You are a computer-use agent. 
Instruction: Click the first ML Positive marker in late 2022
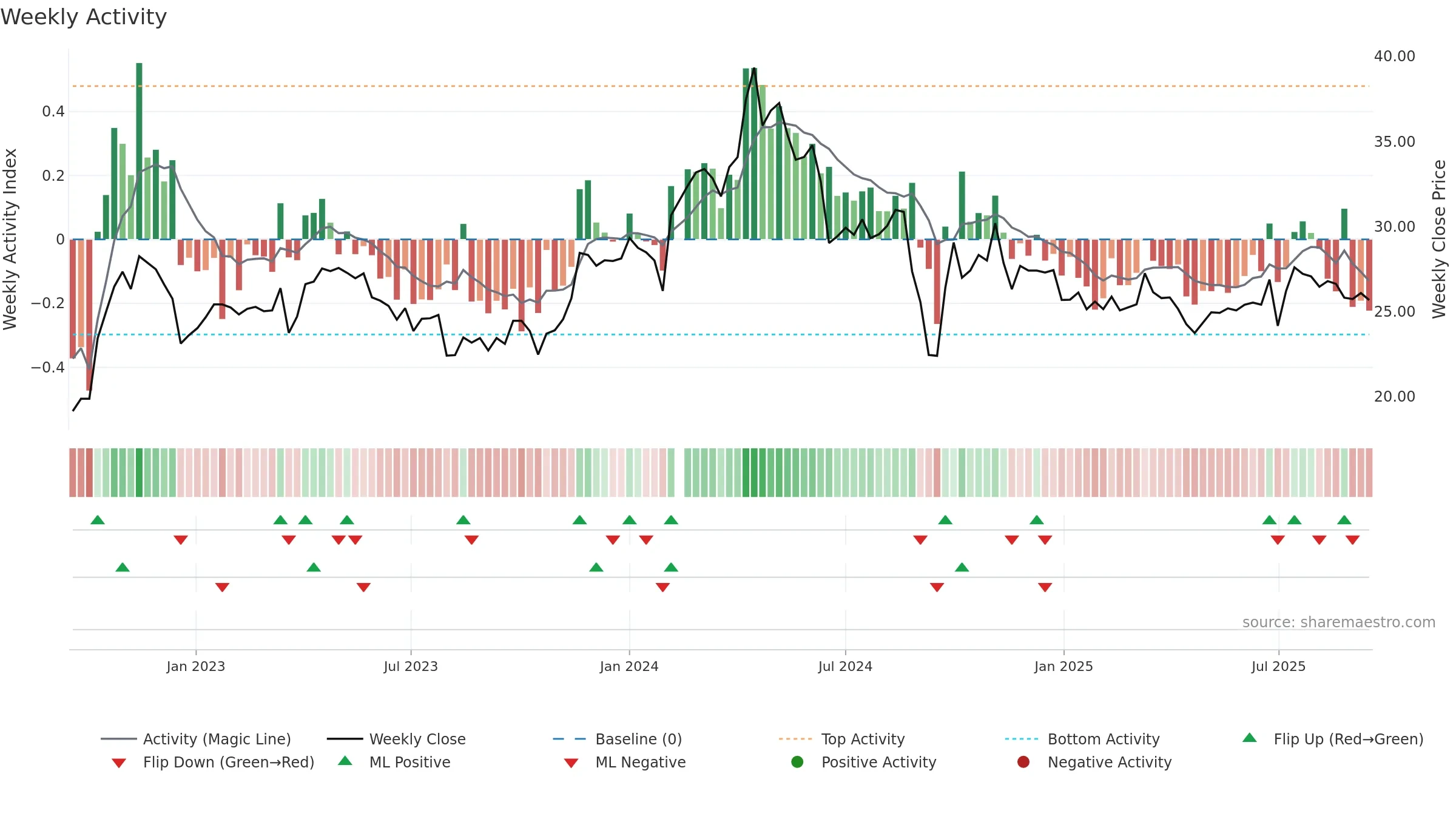[x=123, y=567]
